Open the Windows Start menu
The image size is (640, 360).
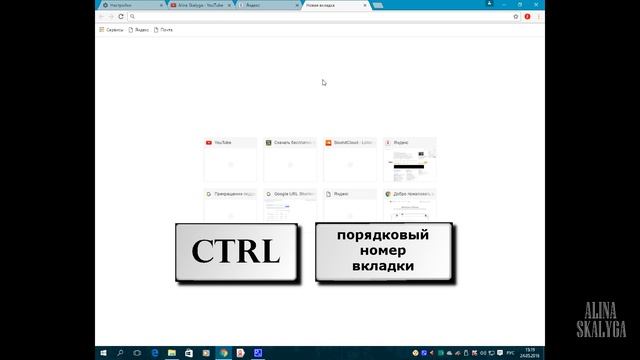pyautogui.click(x=103, y=353)
